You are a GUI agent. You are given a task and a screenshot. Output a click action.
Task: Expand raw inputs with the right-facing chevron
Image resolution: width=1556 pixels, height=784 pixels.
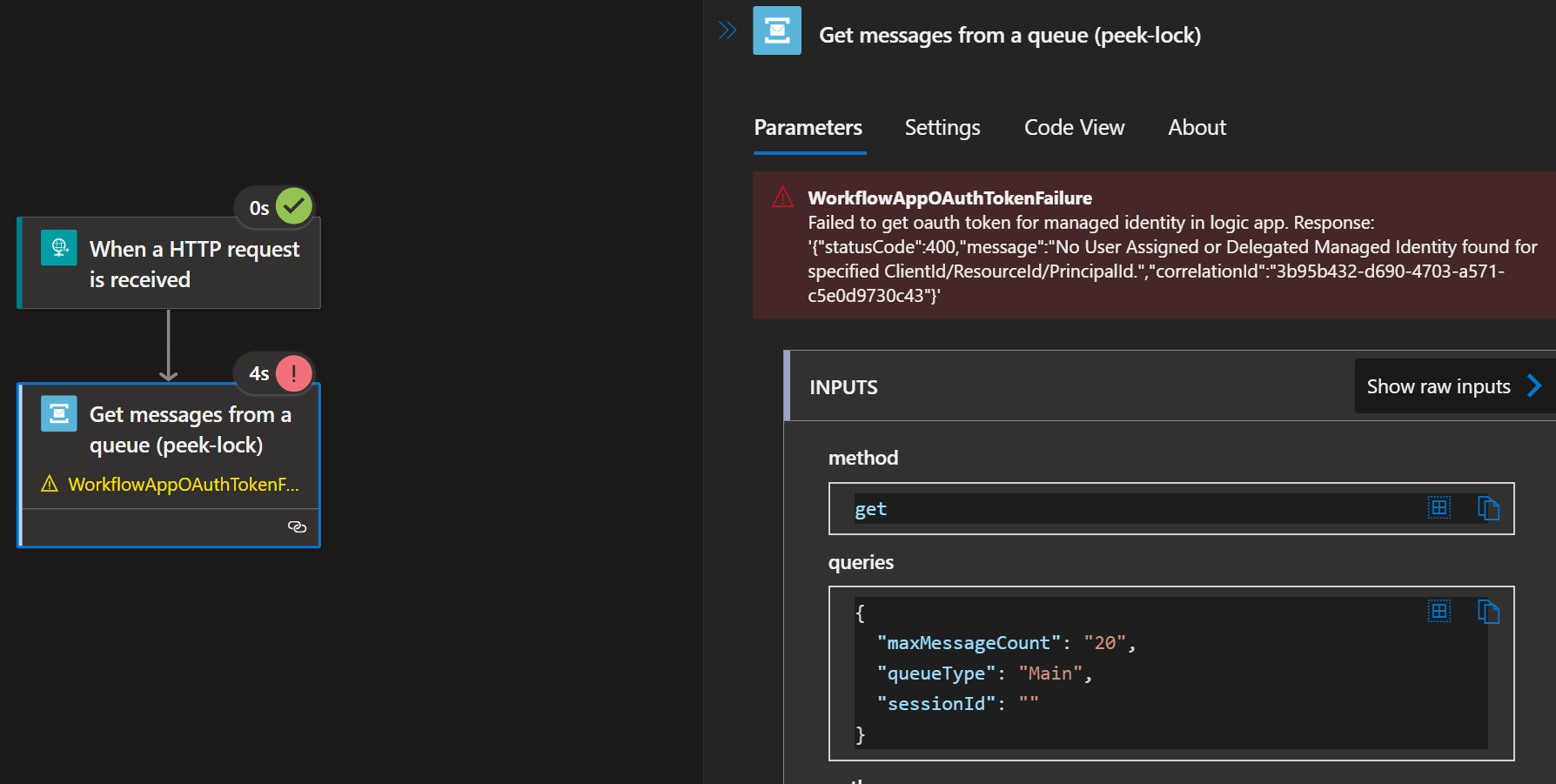point(1534,385)
